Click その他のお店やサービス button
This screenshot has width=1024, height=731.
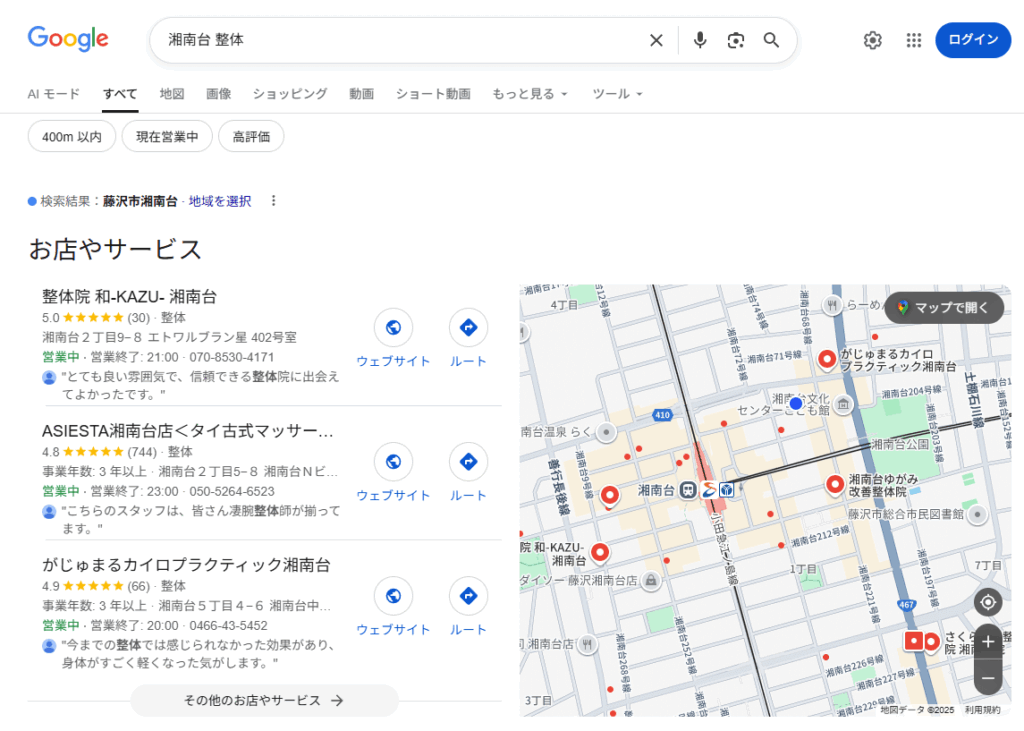coord(264,700)
